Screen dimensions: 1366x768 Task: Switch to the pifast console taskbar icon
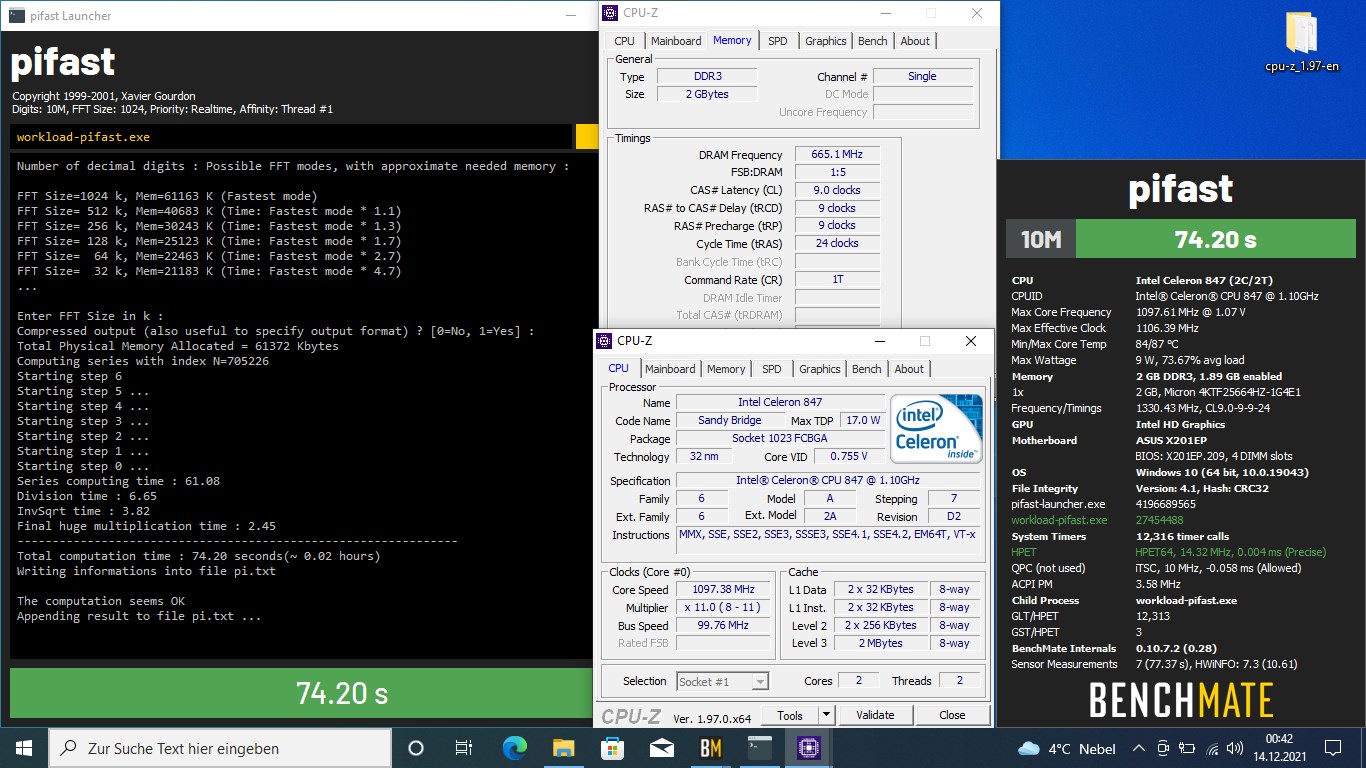[x=759, y=747]
